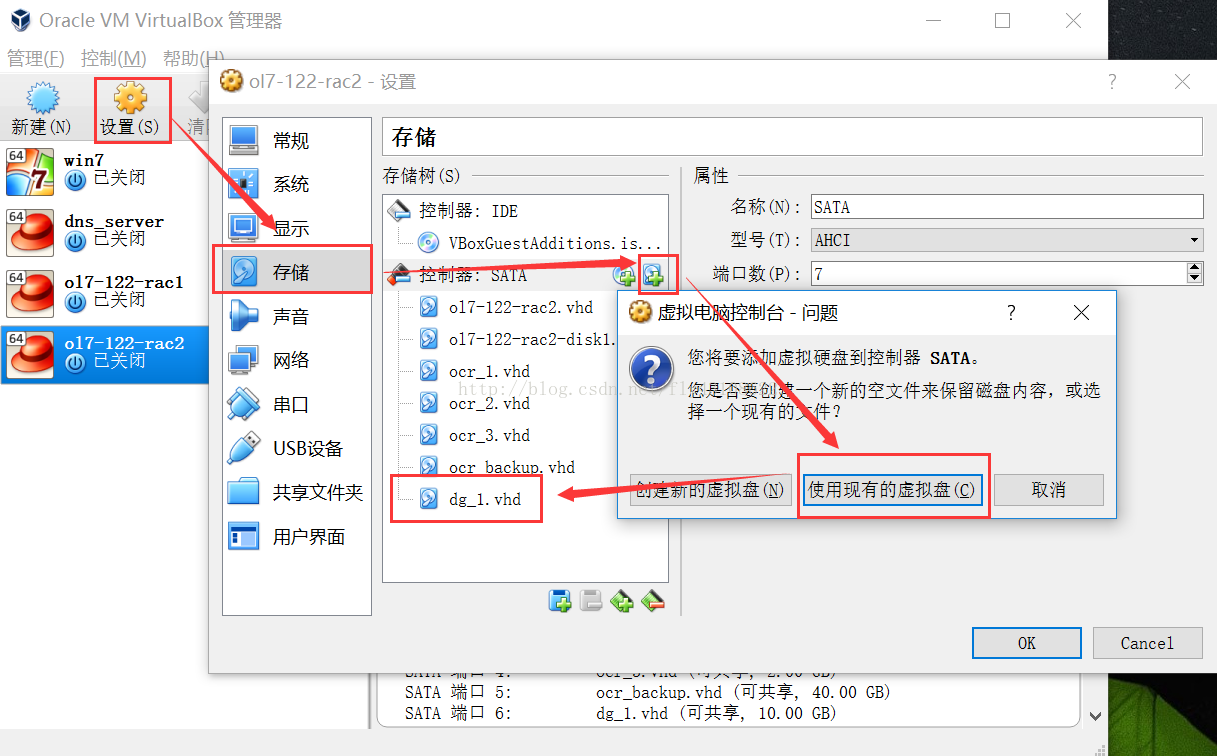Select the ol7-122-rac1 virtual machine
1217x756 pixels.
[104, 292]
